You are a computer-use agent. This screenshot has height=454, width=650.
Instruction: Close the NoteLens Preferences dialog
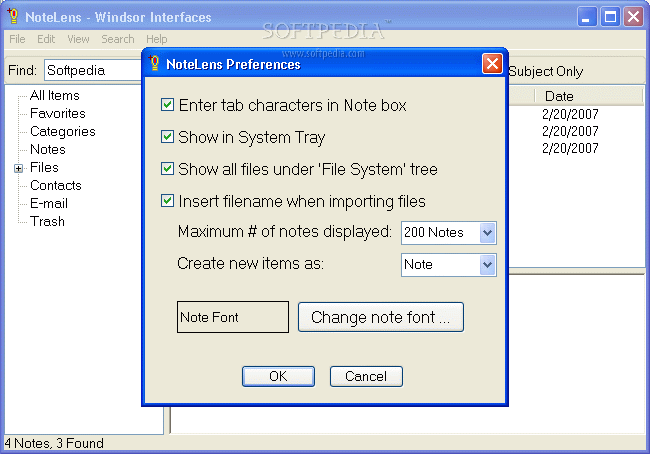coord(492,64)
